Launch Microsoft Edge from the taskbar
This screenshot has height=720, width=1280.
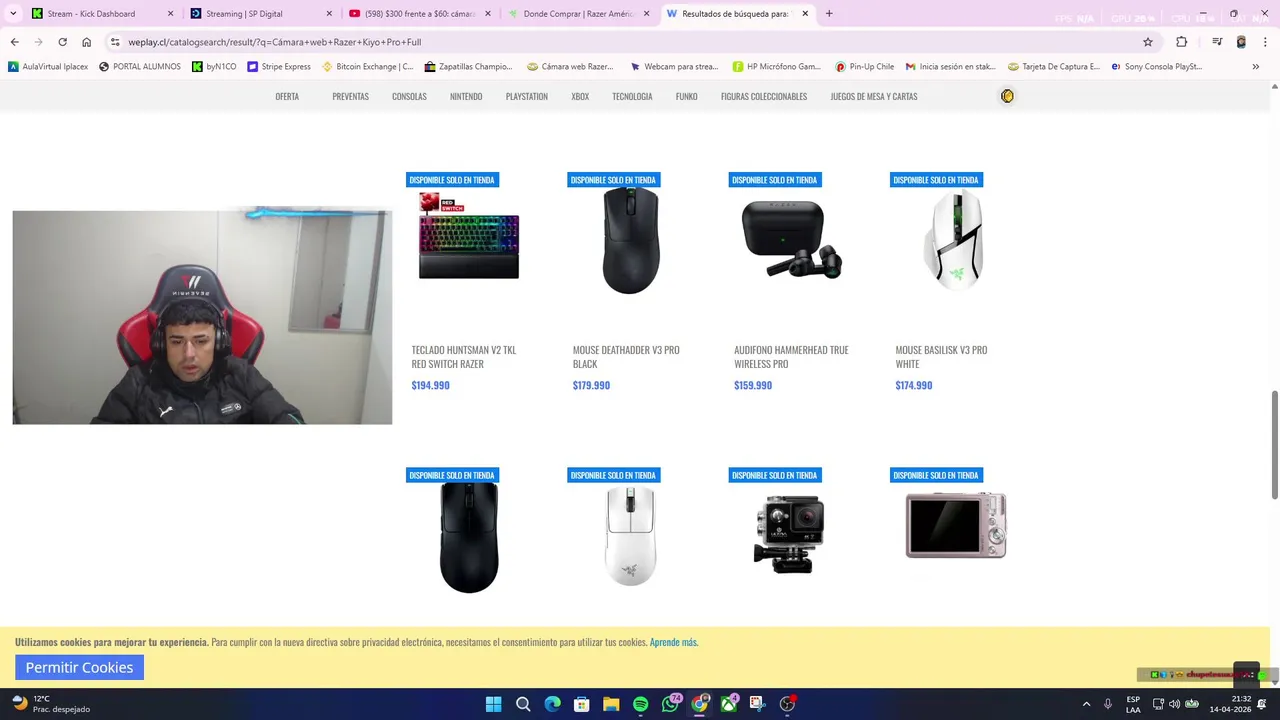552,704
